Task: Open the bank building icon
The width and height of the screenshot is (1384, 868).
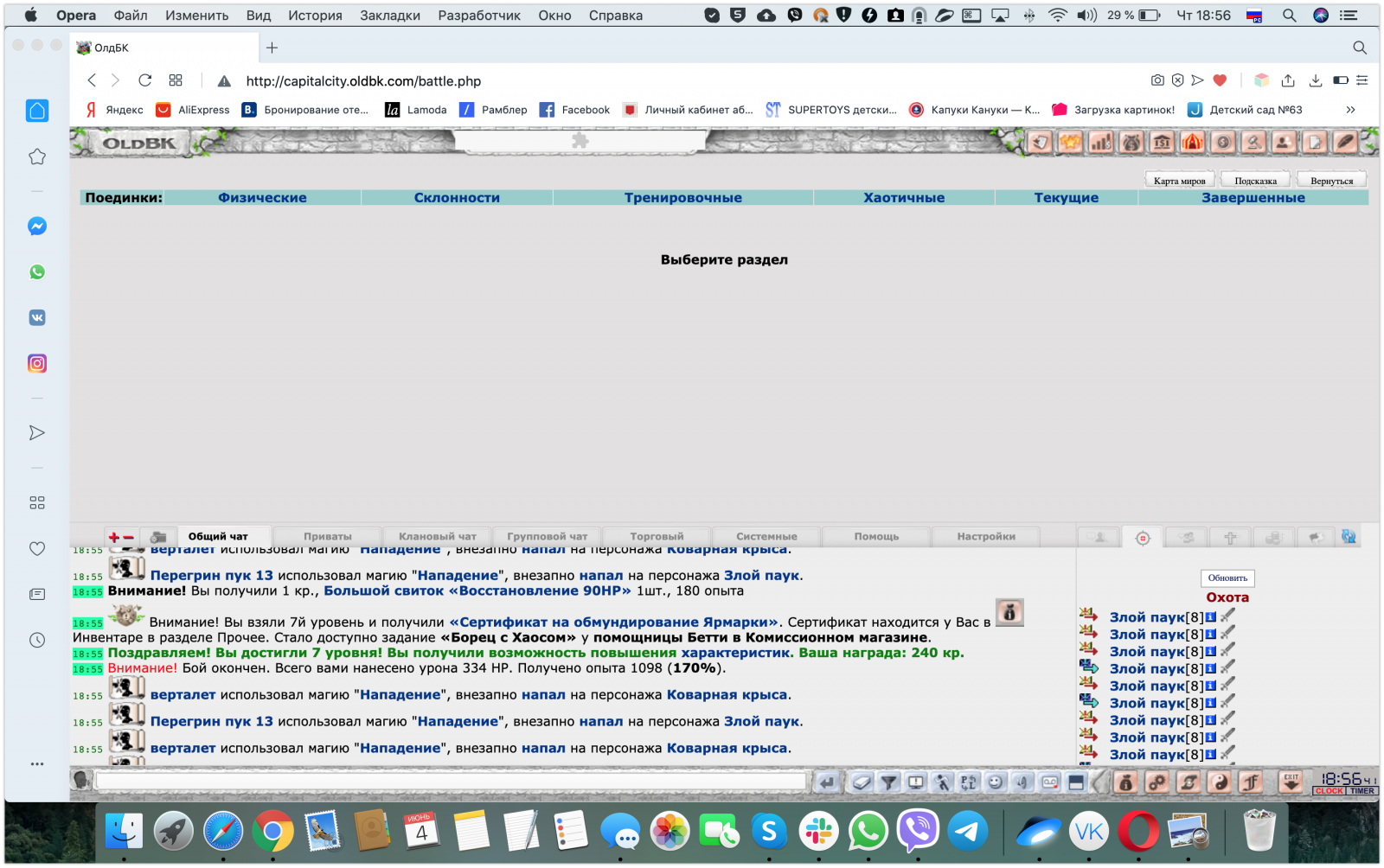Action: click(x=1162, y=143)
